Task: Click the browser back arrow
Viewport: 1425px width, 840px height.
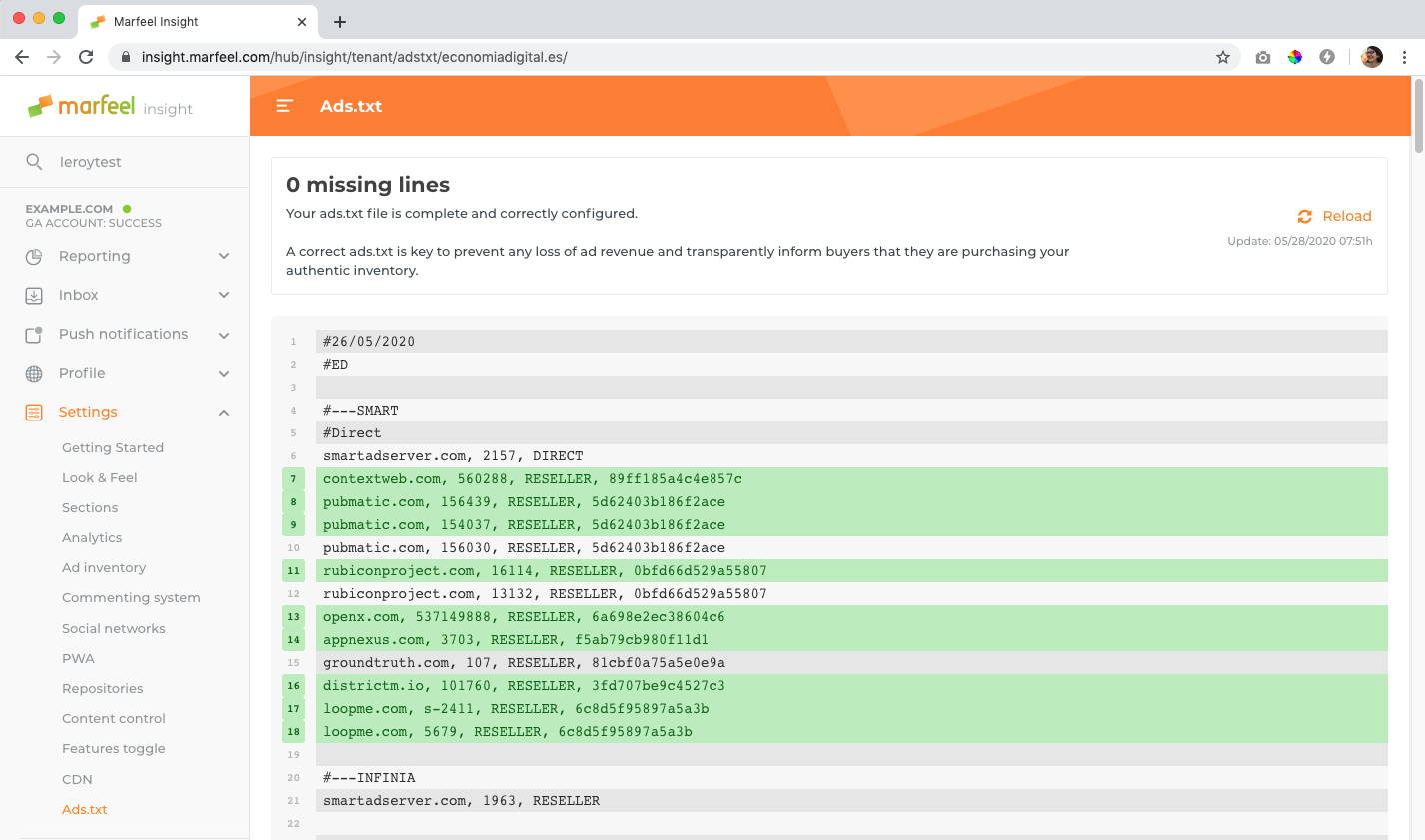Action: [22, 57]
